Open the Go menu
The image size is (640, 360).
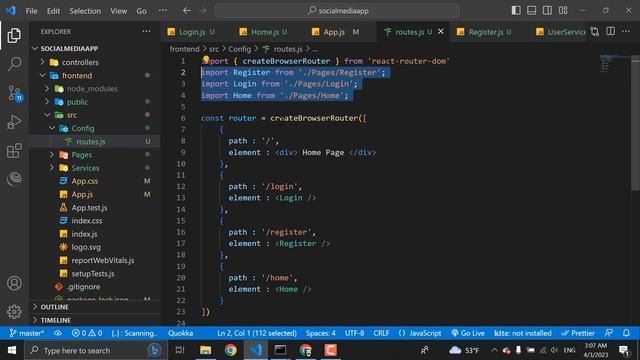click(141, 11)
